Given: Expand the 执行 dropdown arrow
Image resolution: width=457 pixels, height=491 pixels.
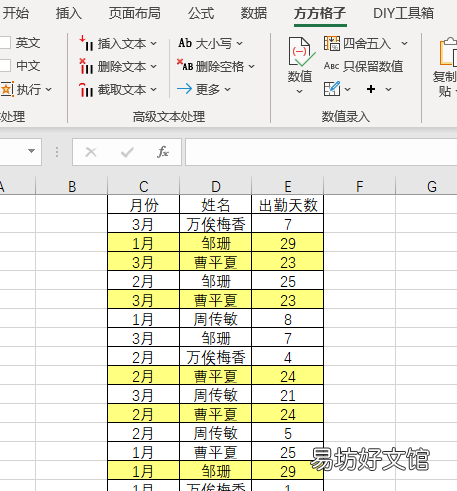Looking at the screenshot, I should pos(49,89).
